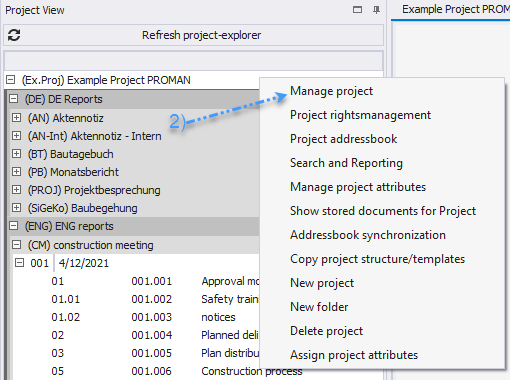This screenshot has width=510, height=380.
Task: Choose Delete project menu entry
Action: [x=326, y=331]
